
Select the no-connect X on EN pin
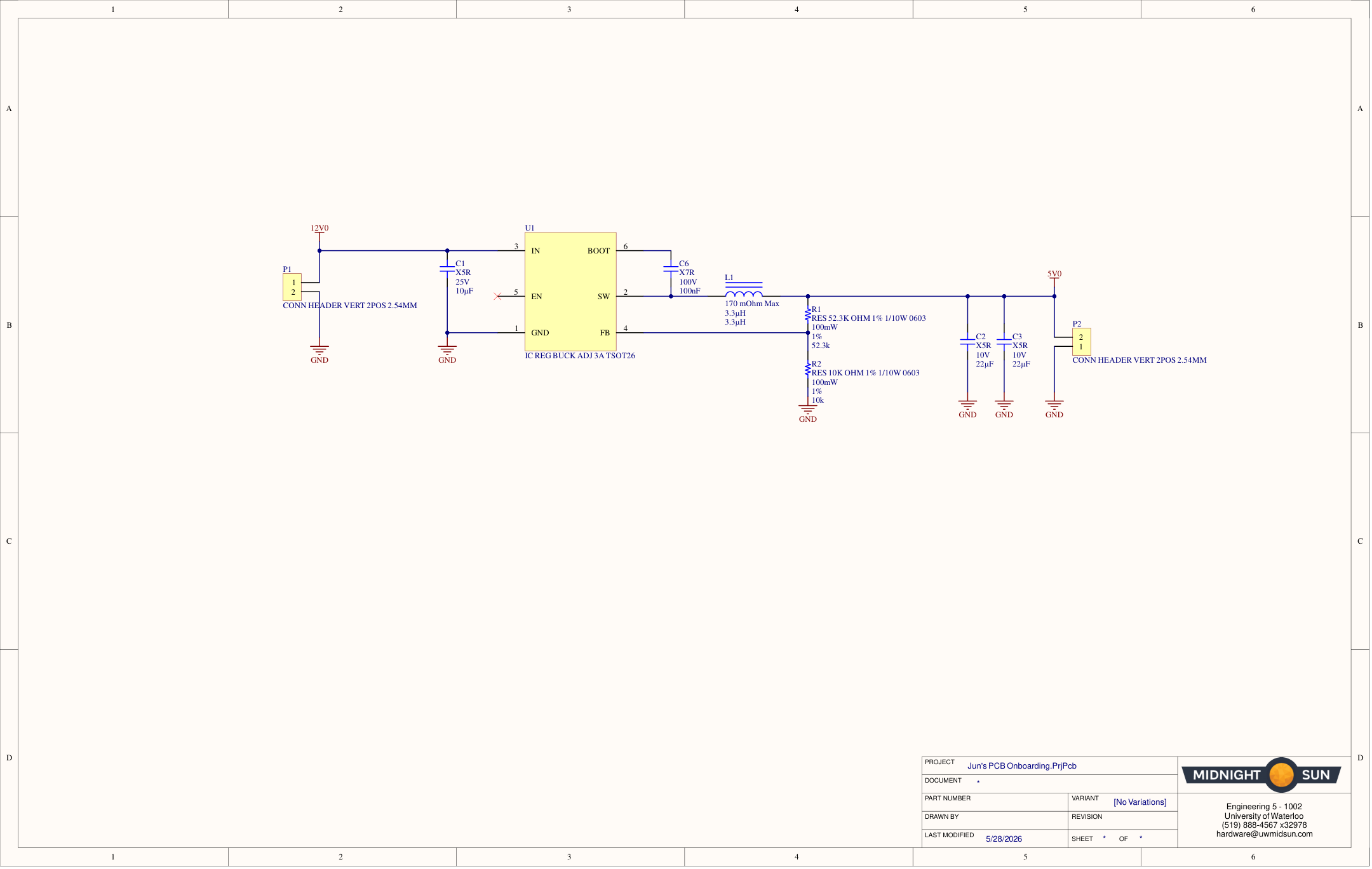tap(498, 297)
